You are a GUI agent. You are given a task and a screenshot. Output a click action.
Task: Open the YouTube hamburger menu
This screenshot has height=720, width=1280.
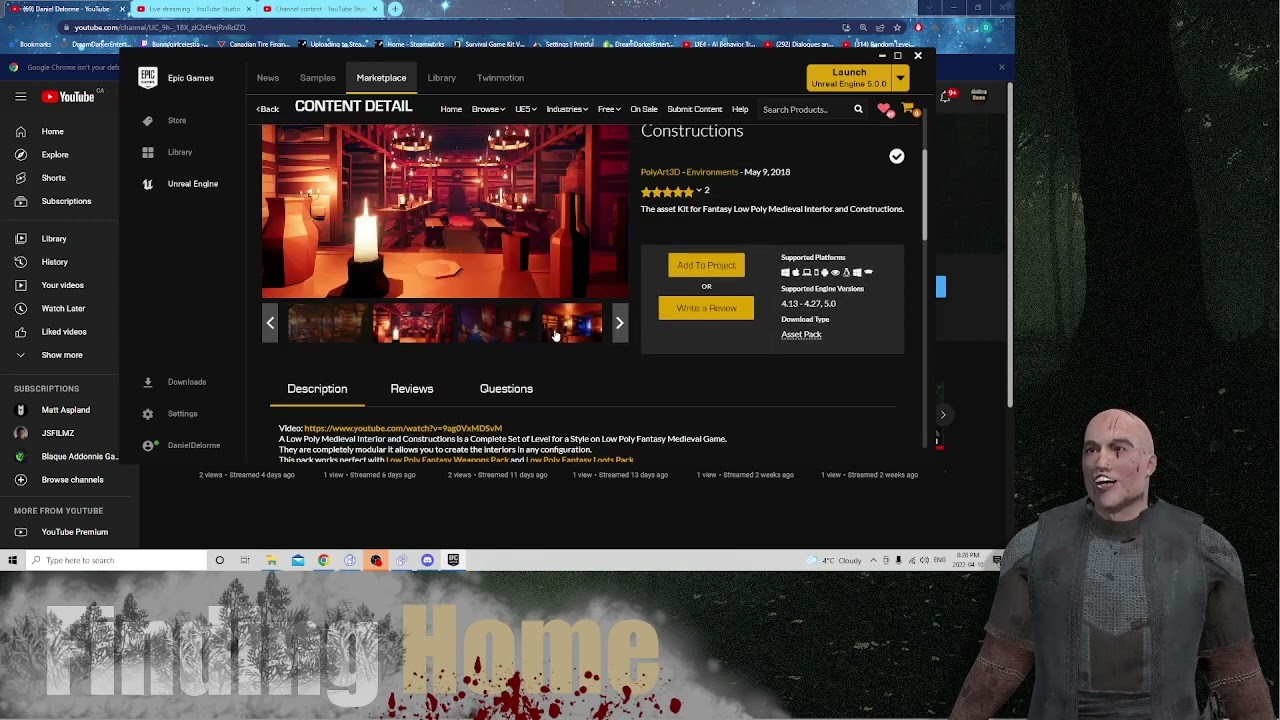pyautogui.click(x=20, y=97)
